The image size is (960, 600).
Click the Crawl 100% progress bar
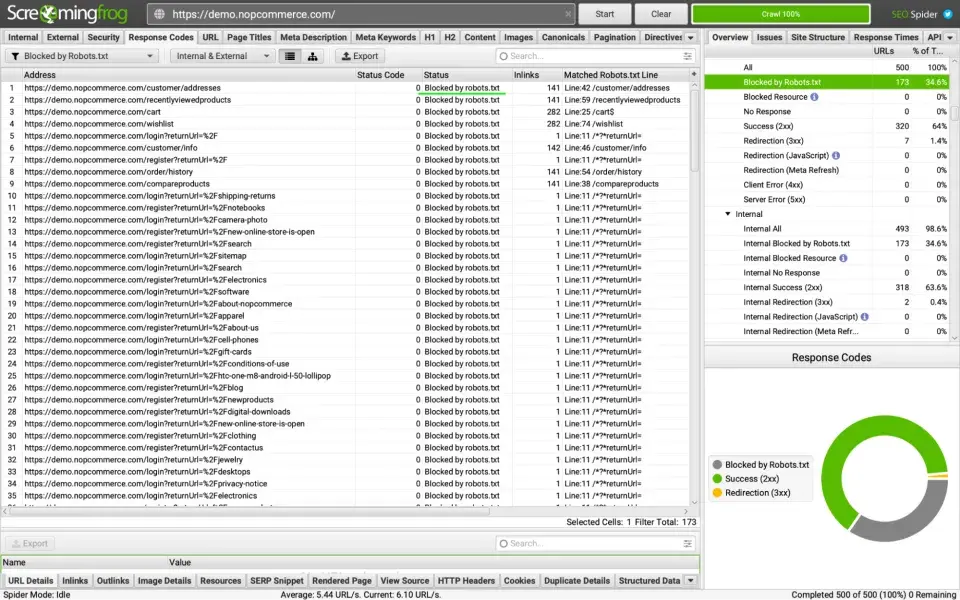pyautogui.click(x=781, y=14)
